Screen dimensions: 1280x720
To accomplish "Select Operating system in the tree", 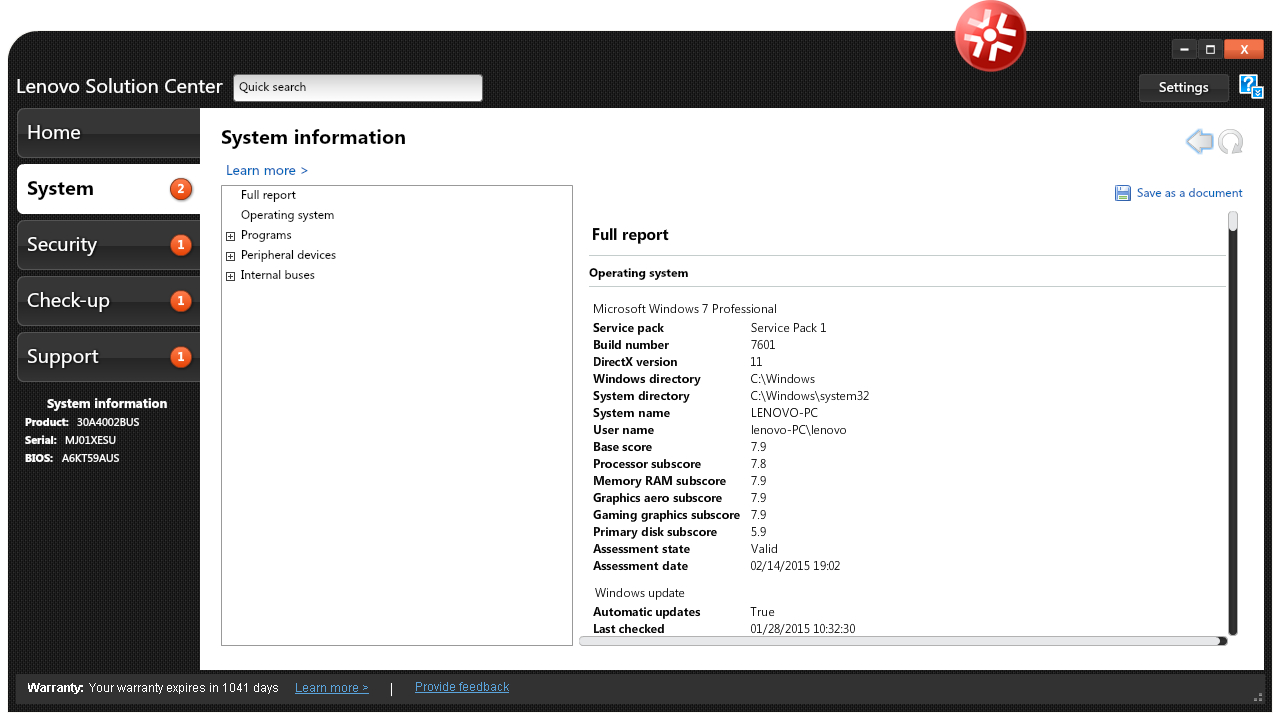I will (x=287, y=215).
